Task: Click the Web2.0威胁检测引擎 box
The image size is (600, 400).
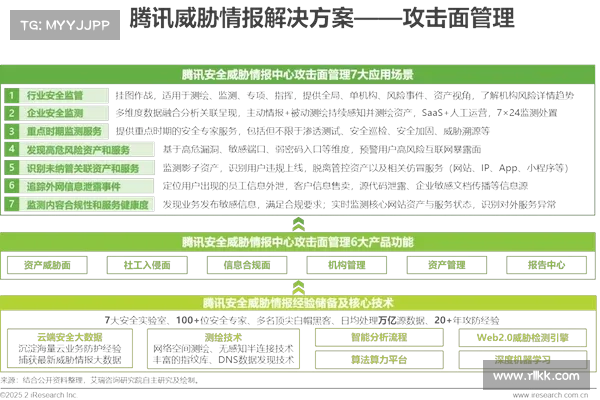Action: 522,337
